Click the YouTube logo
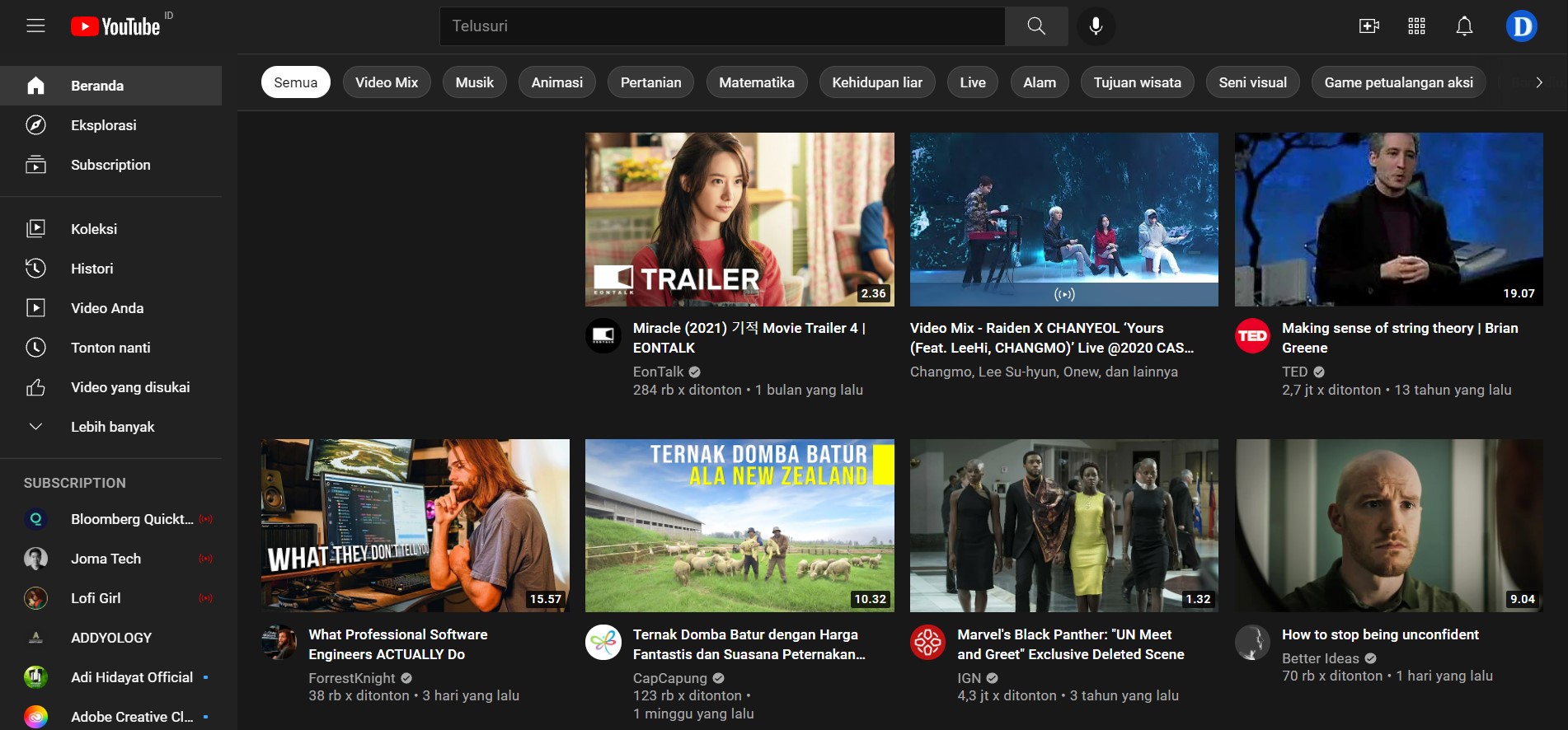 tap(115, 26)
